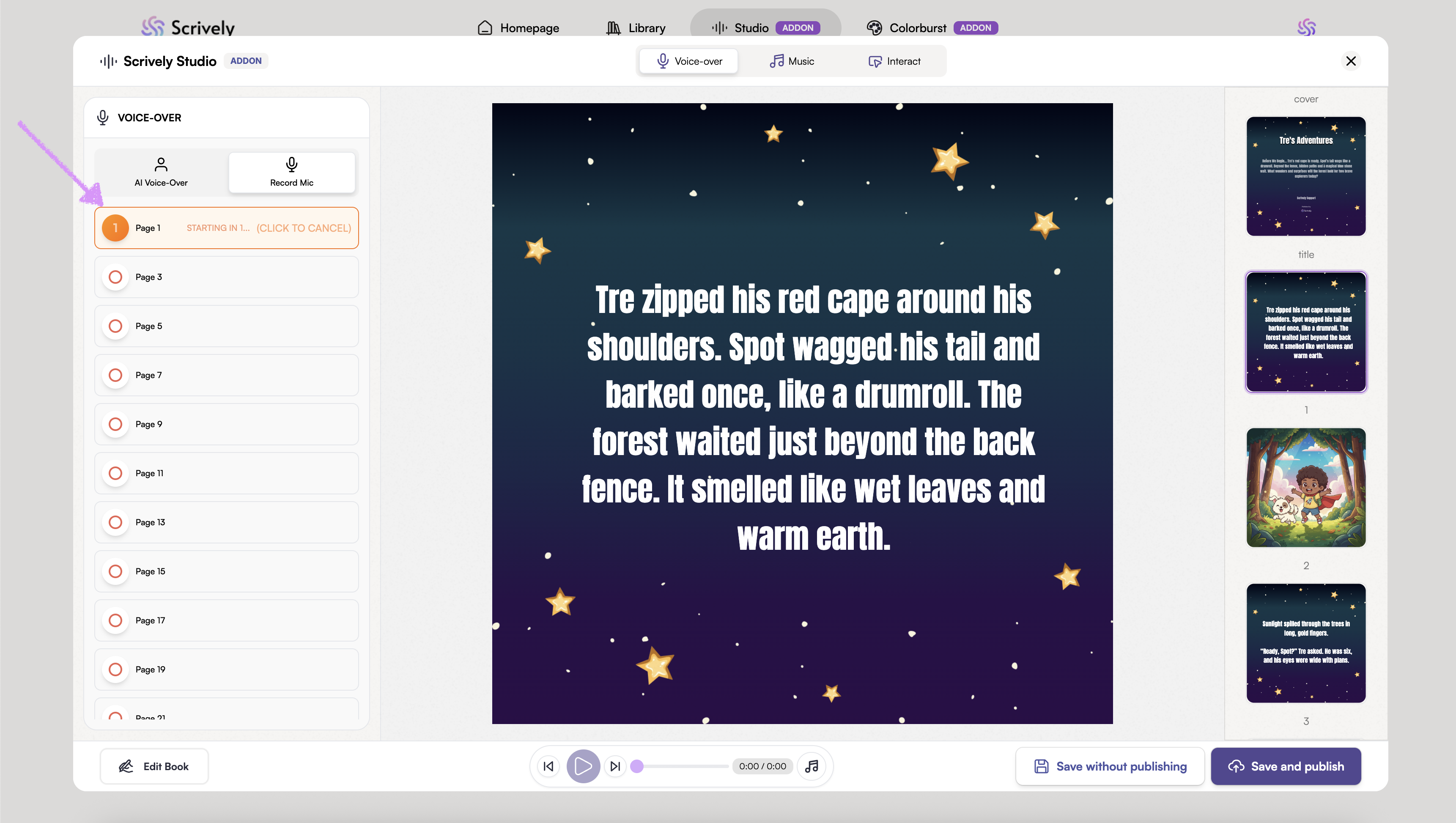Viewport: 1456px width, 823px height.
Task: Open the Library navigation item
Action: tap(635, 27)
